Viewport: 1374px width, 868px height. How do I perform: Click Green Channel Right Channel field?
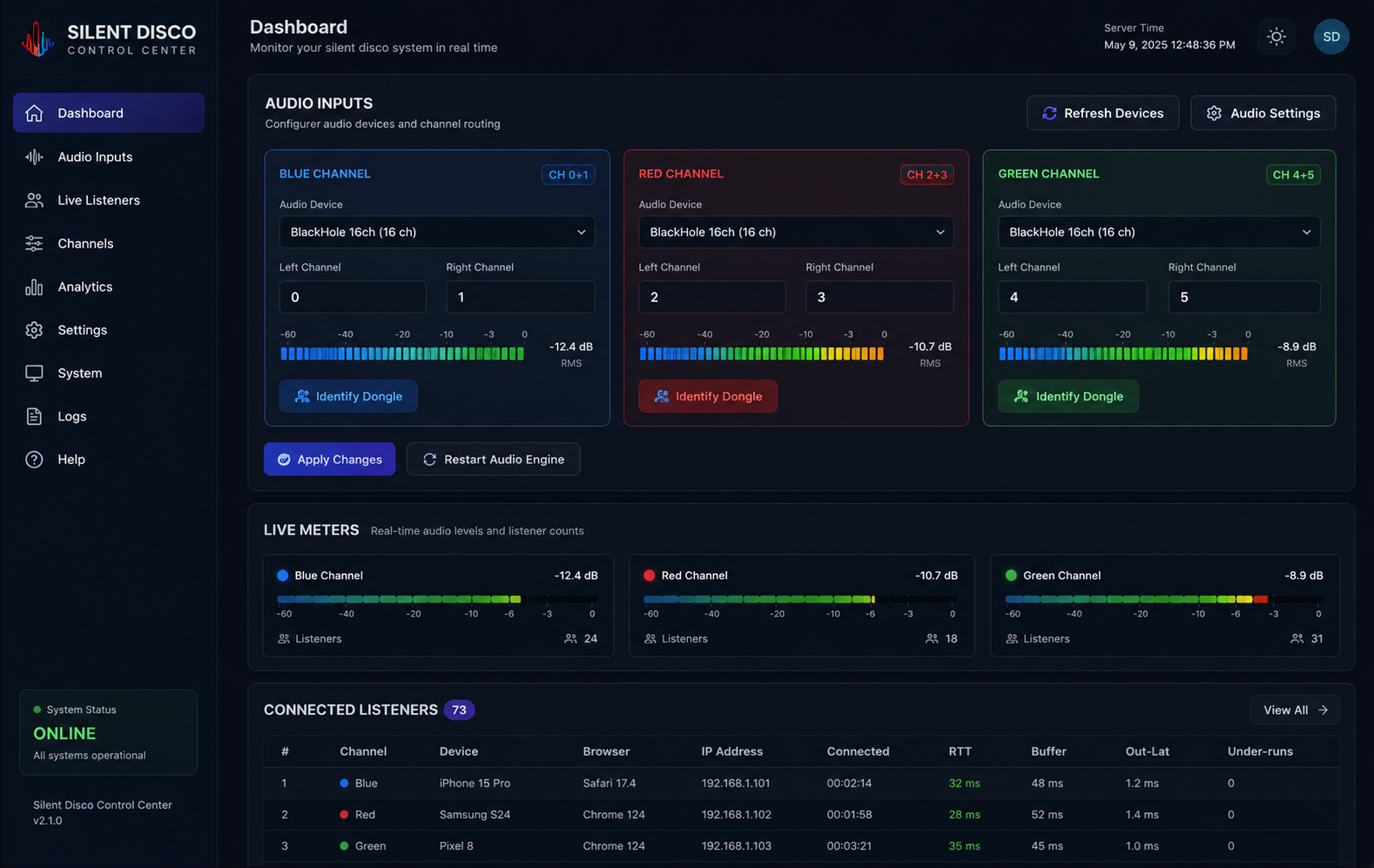1244,297
